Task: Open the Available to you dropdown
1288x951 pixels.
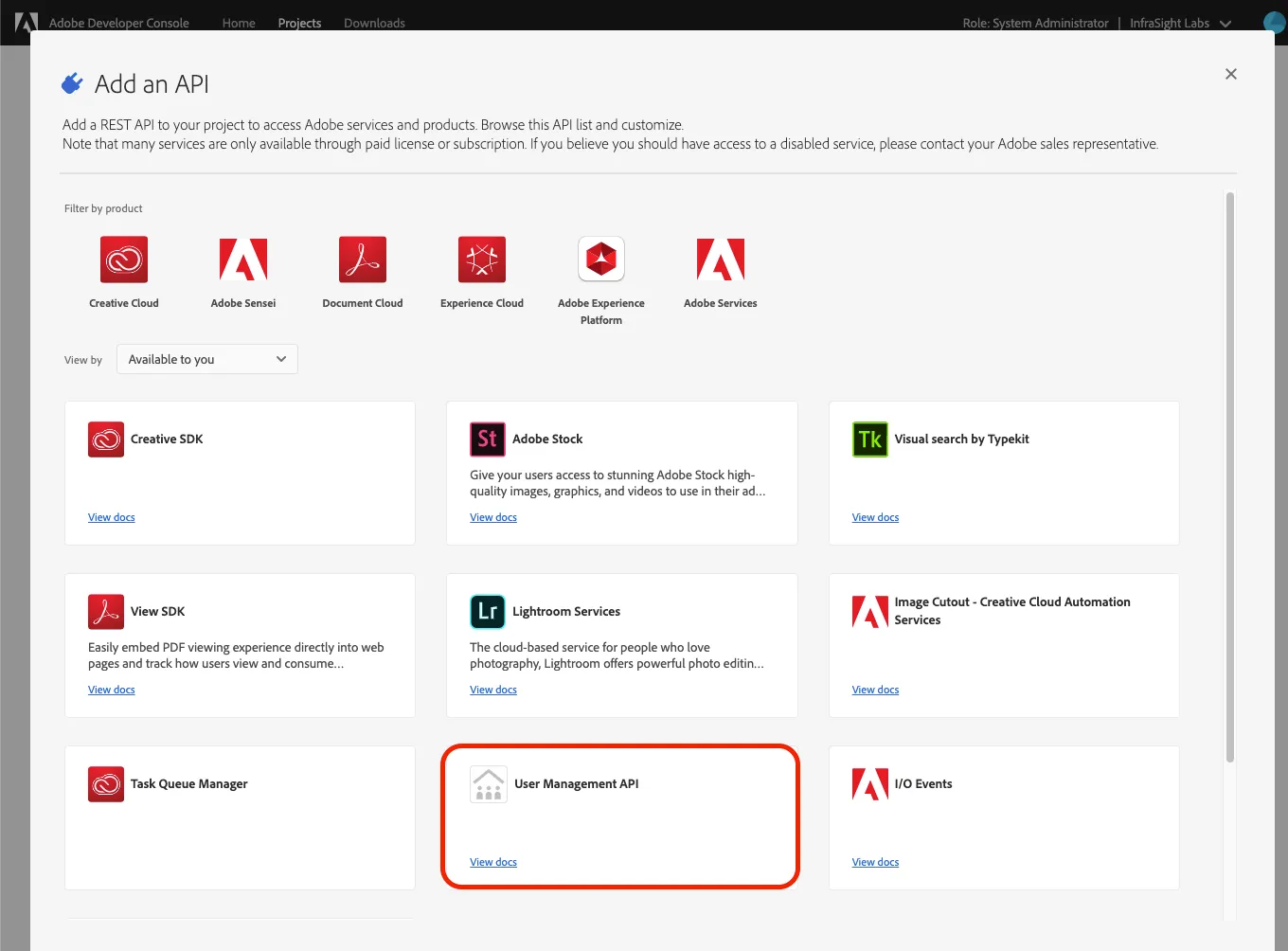Action: coord(207,359)
